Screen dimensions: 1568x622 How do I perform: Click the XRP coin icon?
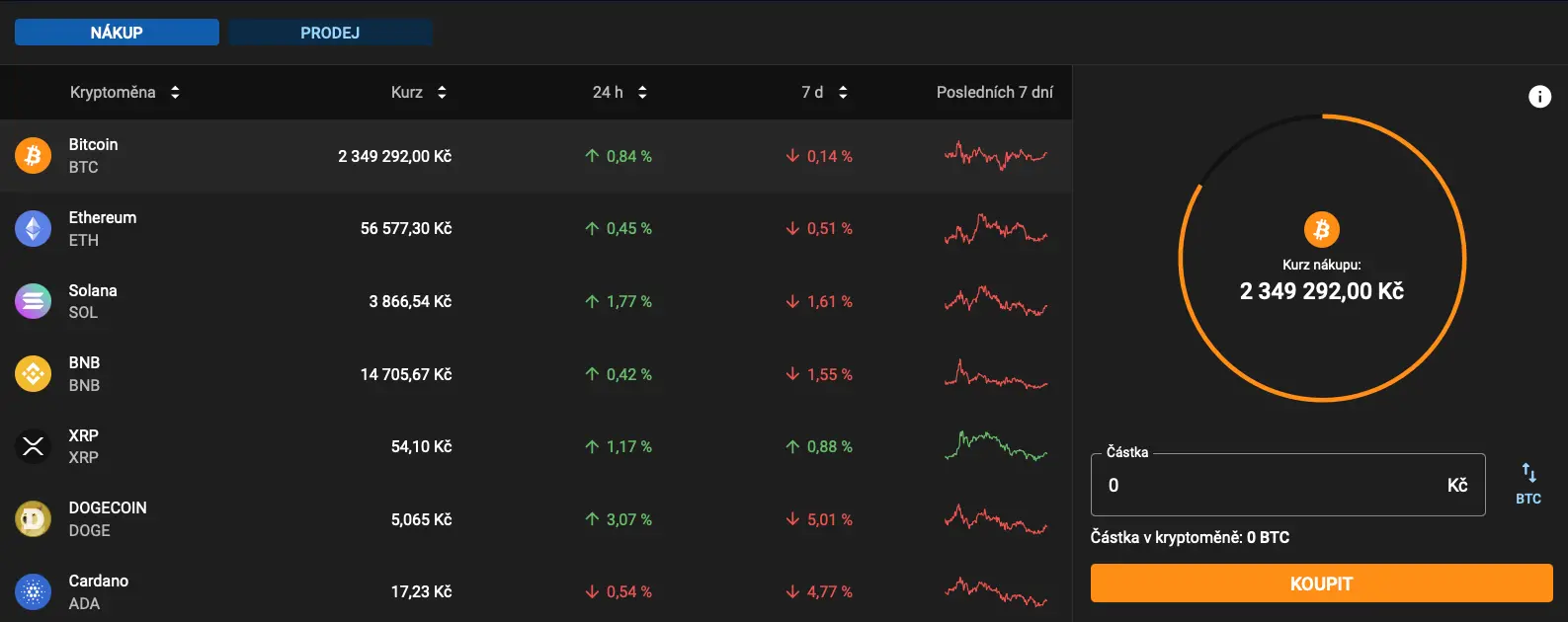tap(33, 446)
